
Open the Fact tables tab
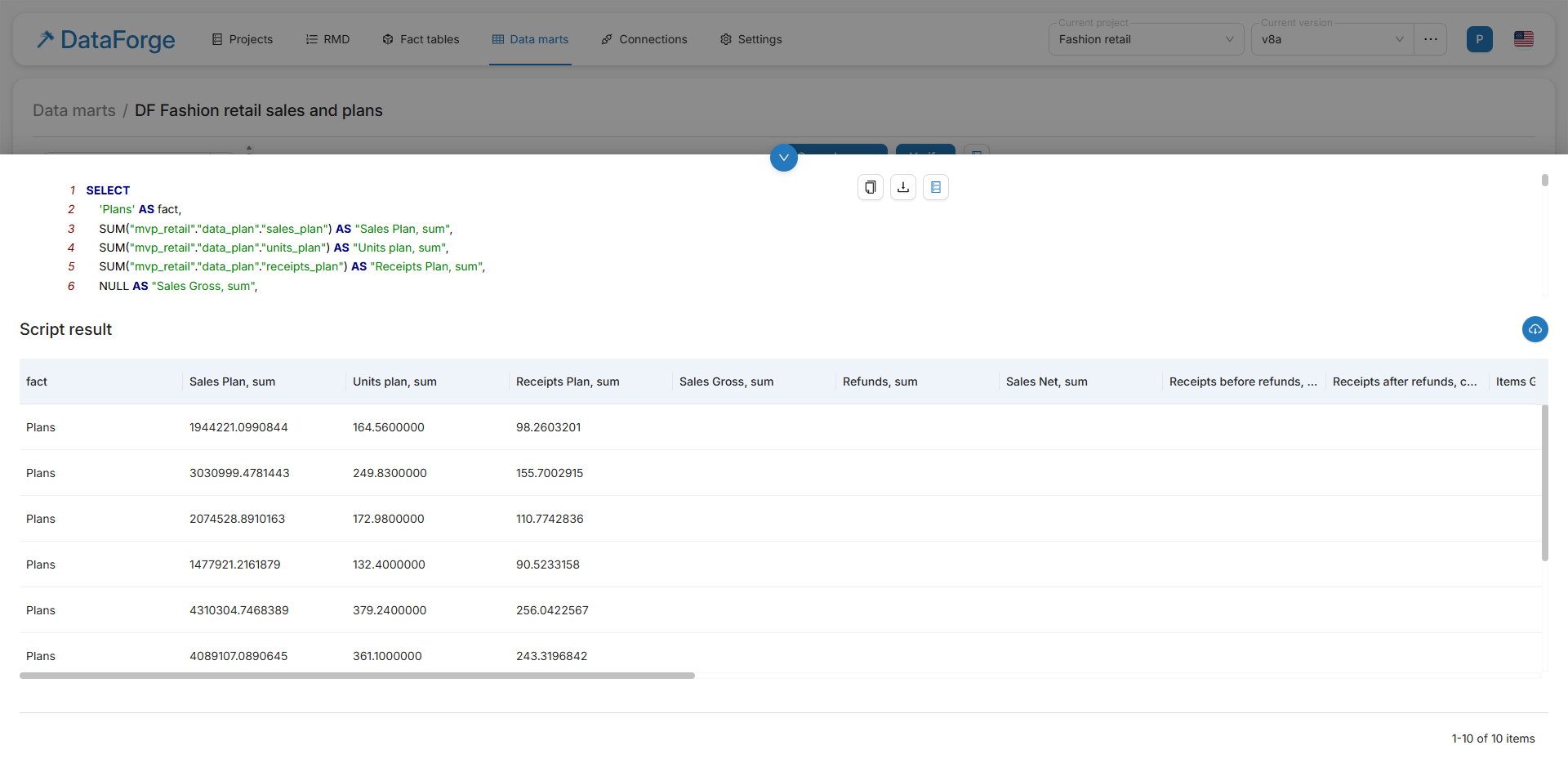[421, 39]
